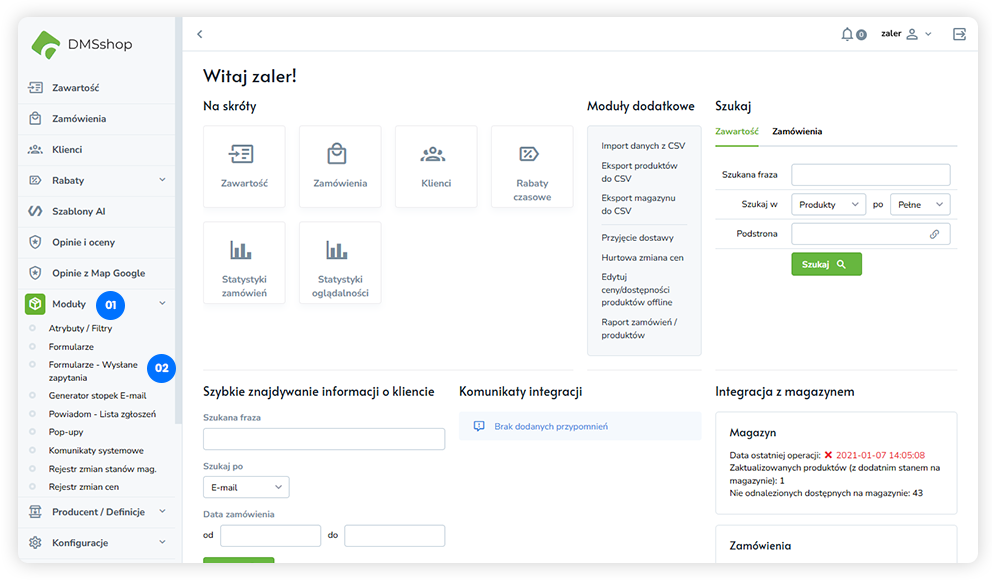Open the Statystyki zamówień tile
Screen dimensions: 994x580
click(x=244, y=262)
